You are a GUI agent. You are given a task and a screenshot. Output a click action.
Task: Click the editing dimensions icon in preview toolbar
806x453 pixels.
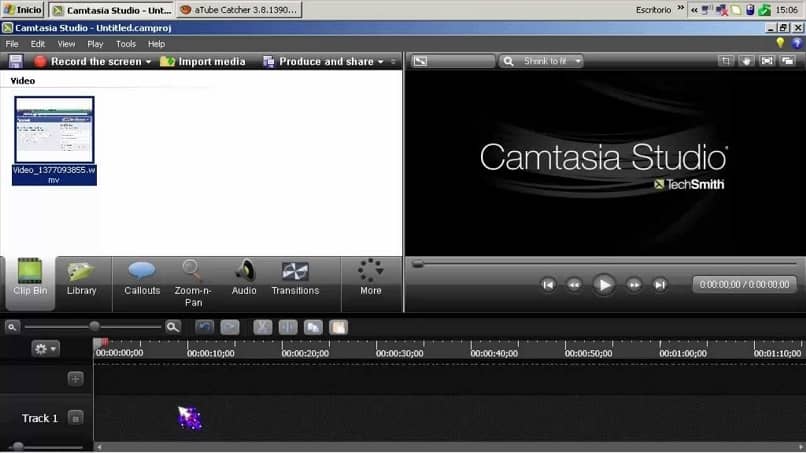tap(420, 61)
